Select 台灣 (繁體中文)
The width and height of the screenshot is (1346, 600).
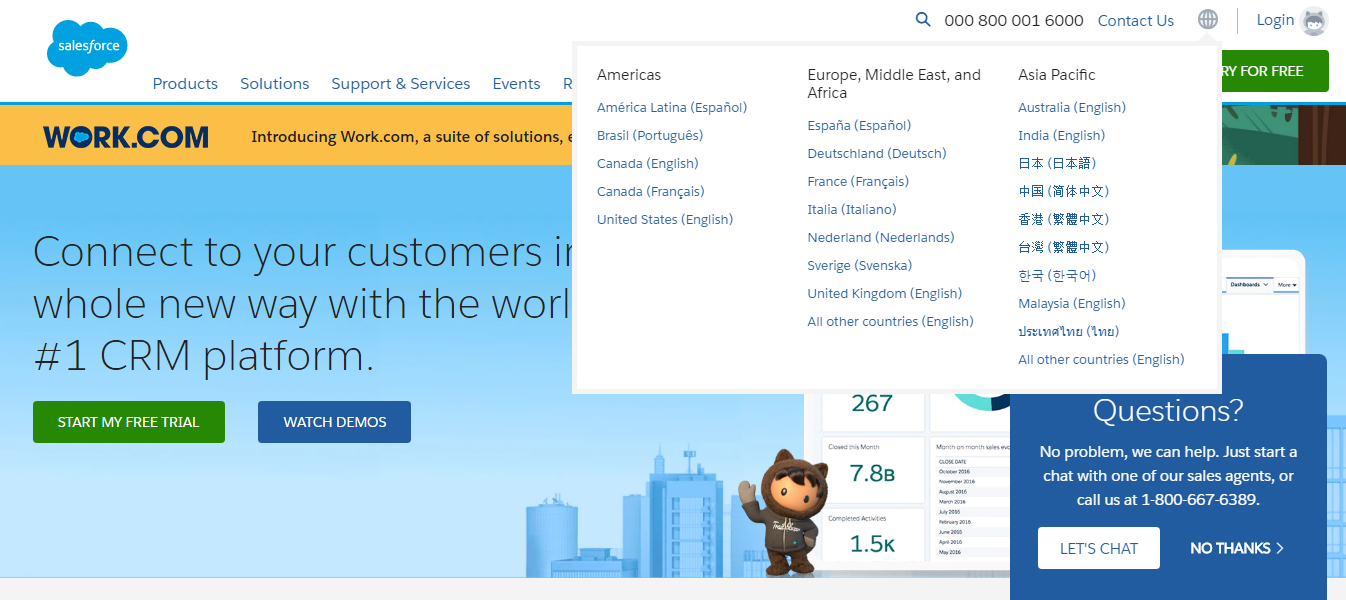(x=1064, y=247)
